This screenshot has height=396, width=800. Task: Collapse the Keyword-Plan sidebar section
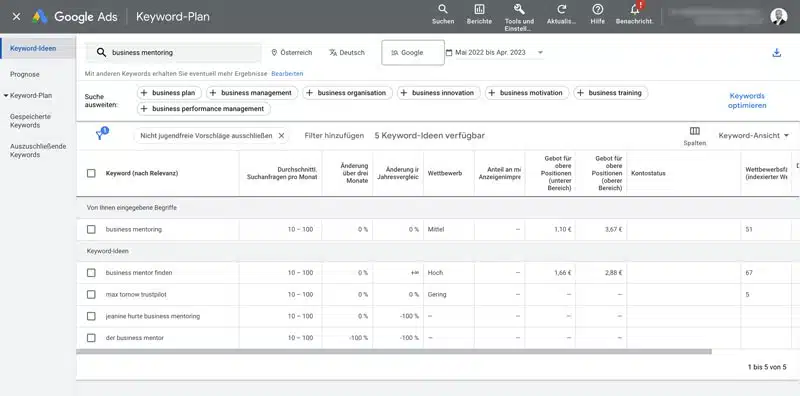pos(5,95)
